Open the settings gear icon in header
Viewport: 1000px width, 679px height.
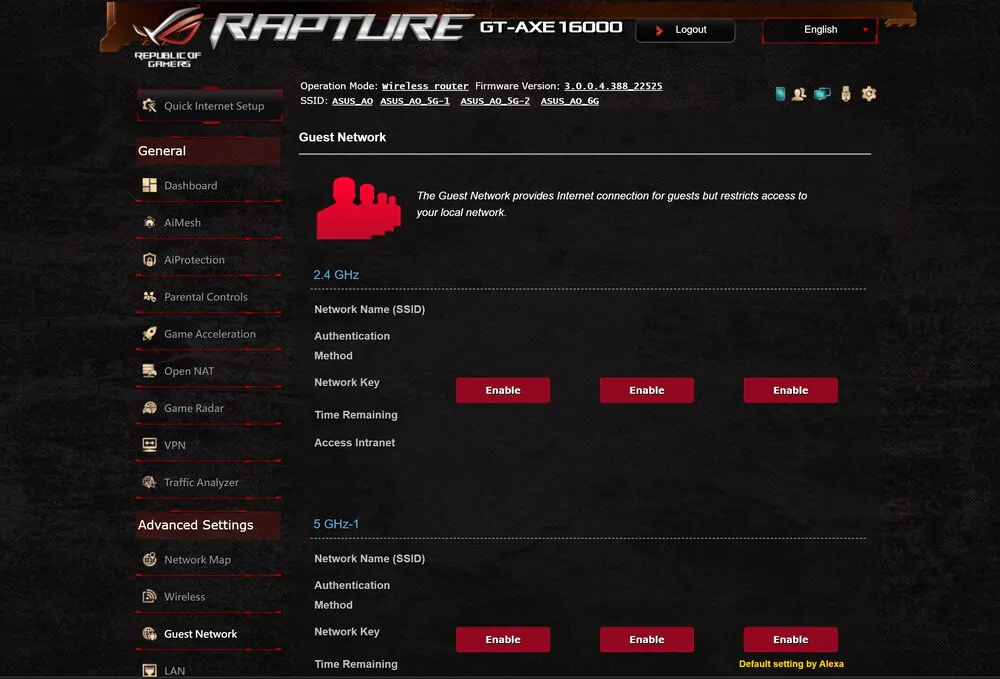869,94
